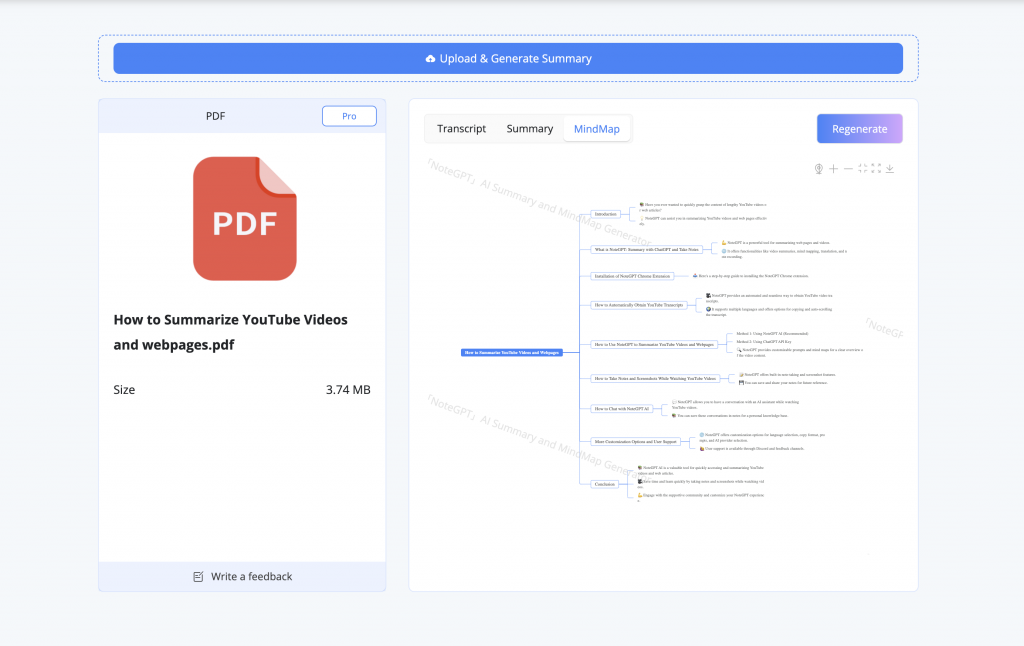Click the fit-to-view inward corners icon
This screenshot has height=646, width=1024.
pos(862,169)
